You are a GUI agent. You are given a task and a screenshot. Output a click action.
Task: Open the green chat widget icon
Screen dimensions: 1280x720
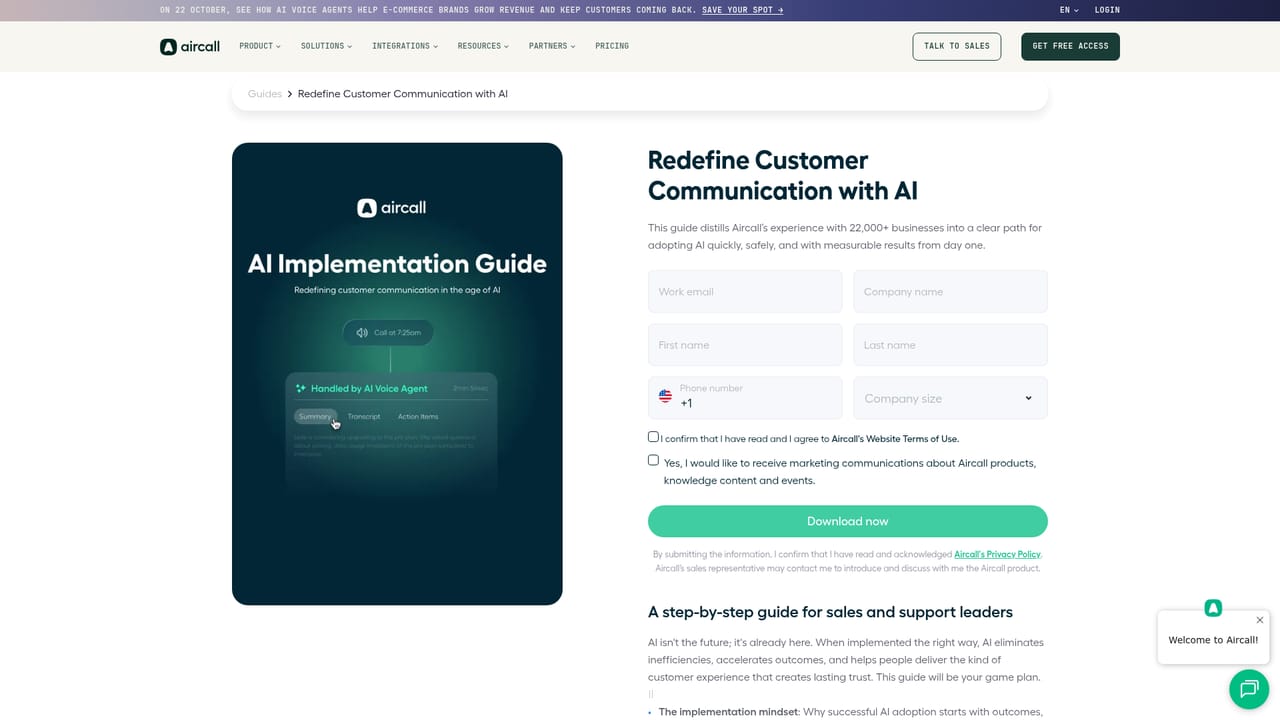tap(1249, 689)
